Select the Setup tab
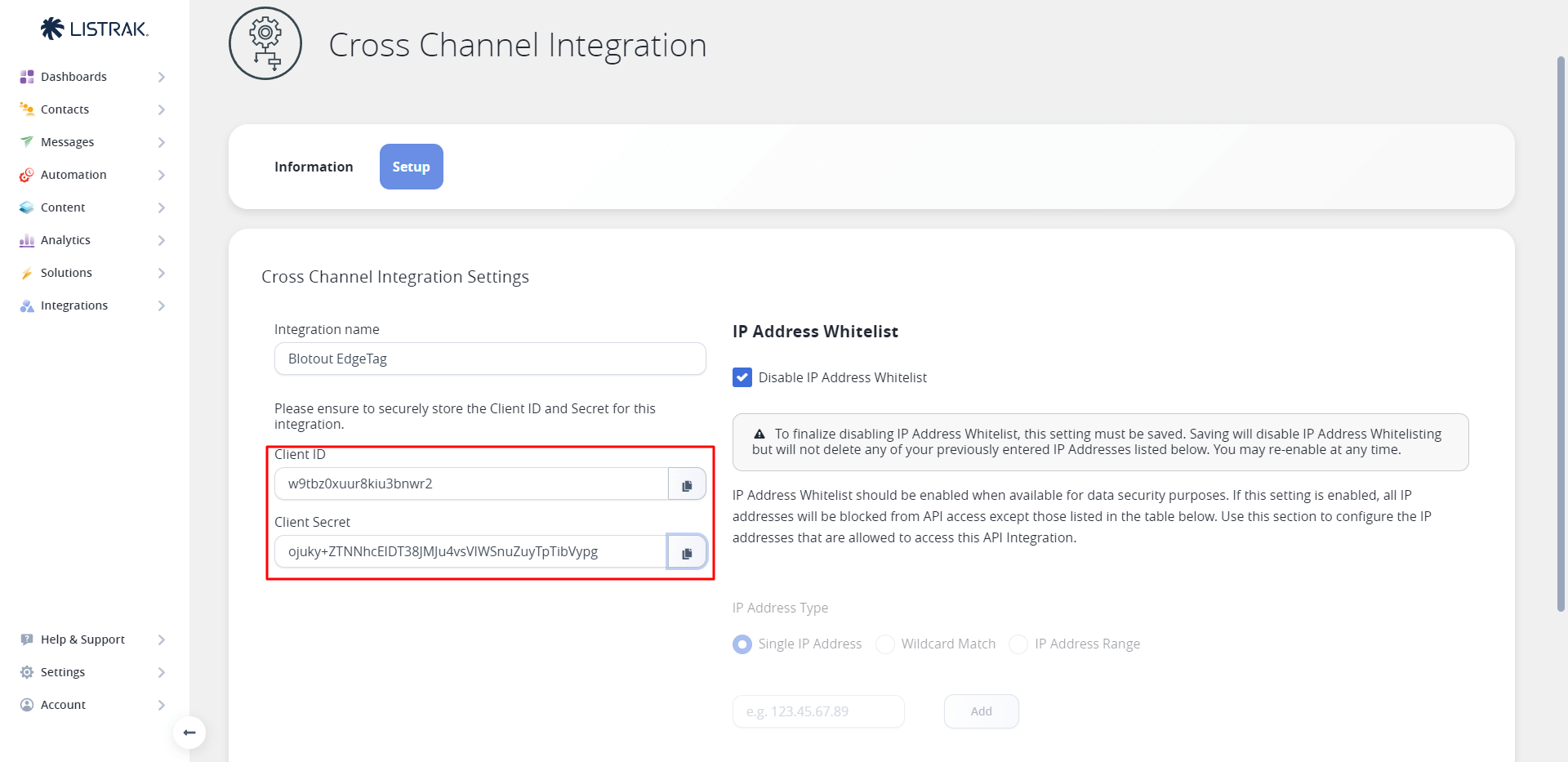Viewport: 1568px width, 762px height. pos(411,167)
